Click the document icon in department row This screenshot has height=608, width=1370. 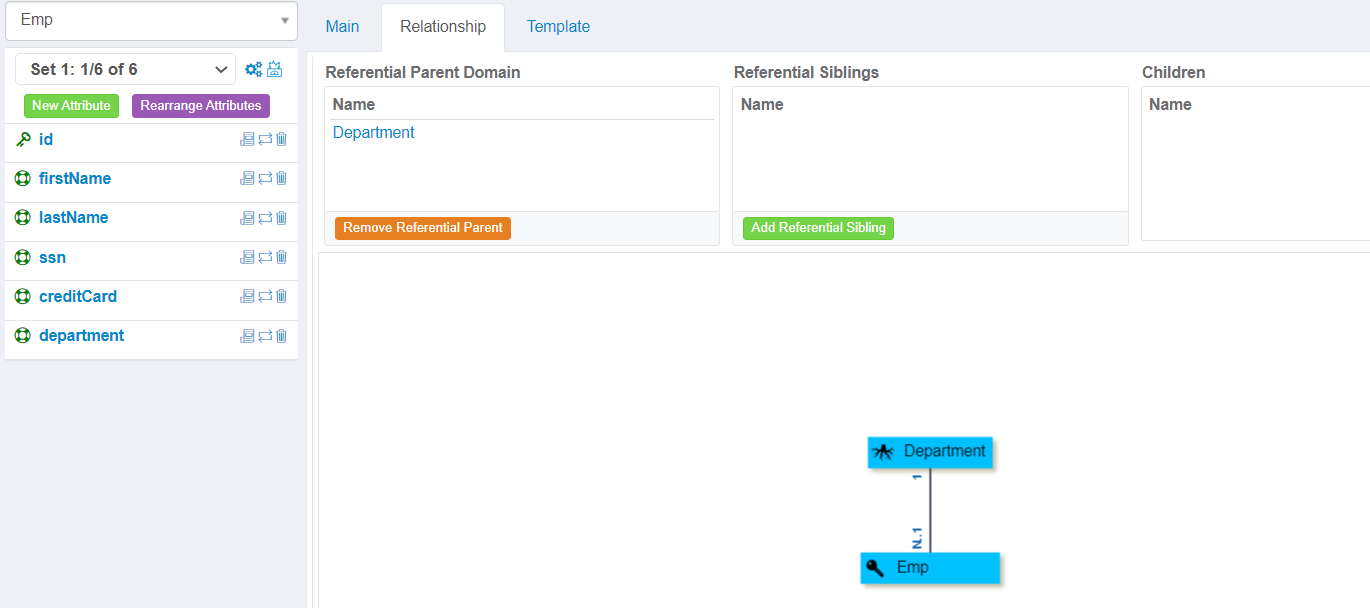point(248,336)
